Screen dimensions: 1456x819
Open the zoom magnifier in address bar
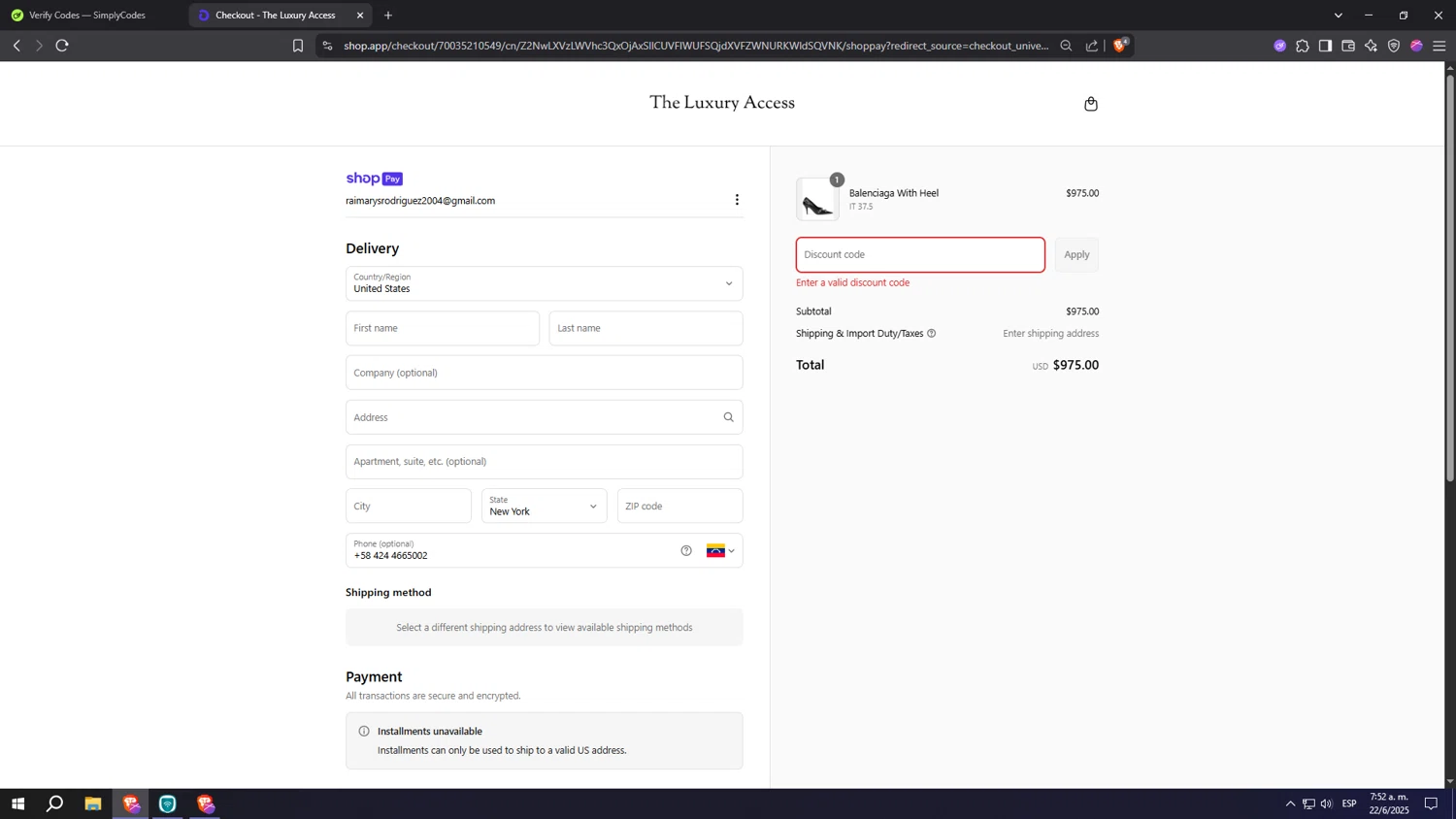(1066, 46)
